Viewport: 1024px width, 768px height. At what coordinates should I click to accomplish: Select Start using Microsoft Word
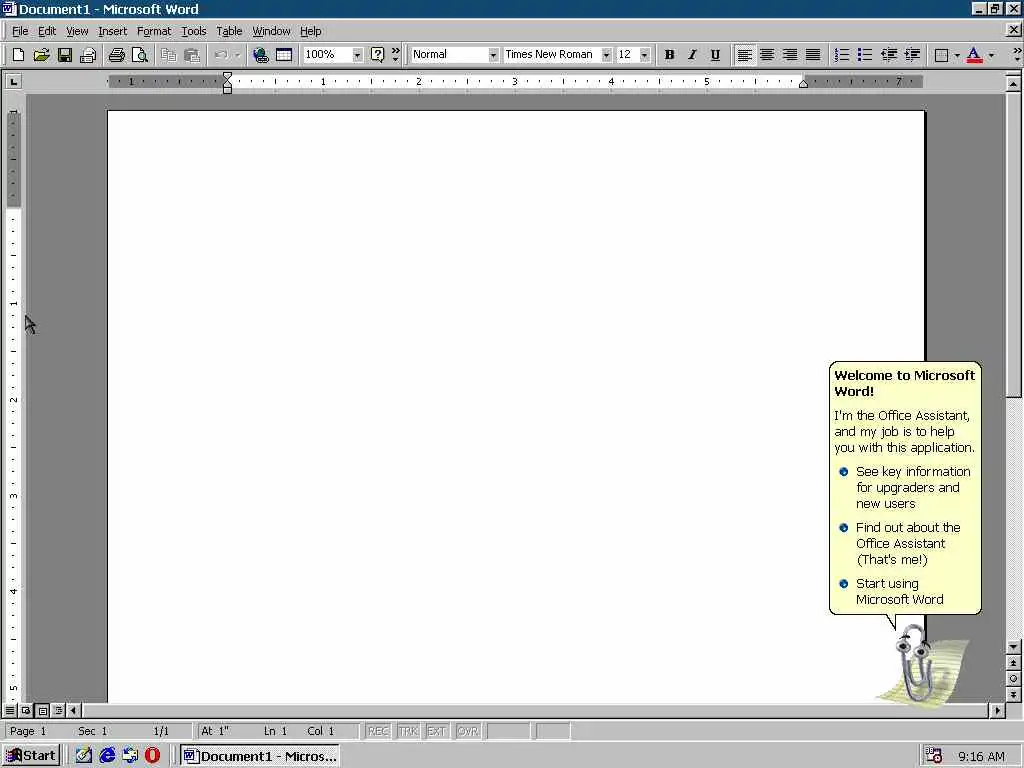pos(891,592)
